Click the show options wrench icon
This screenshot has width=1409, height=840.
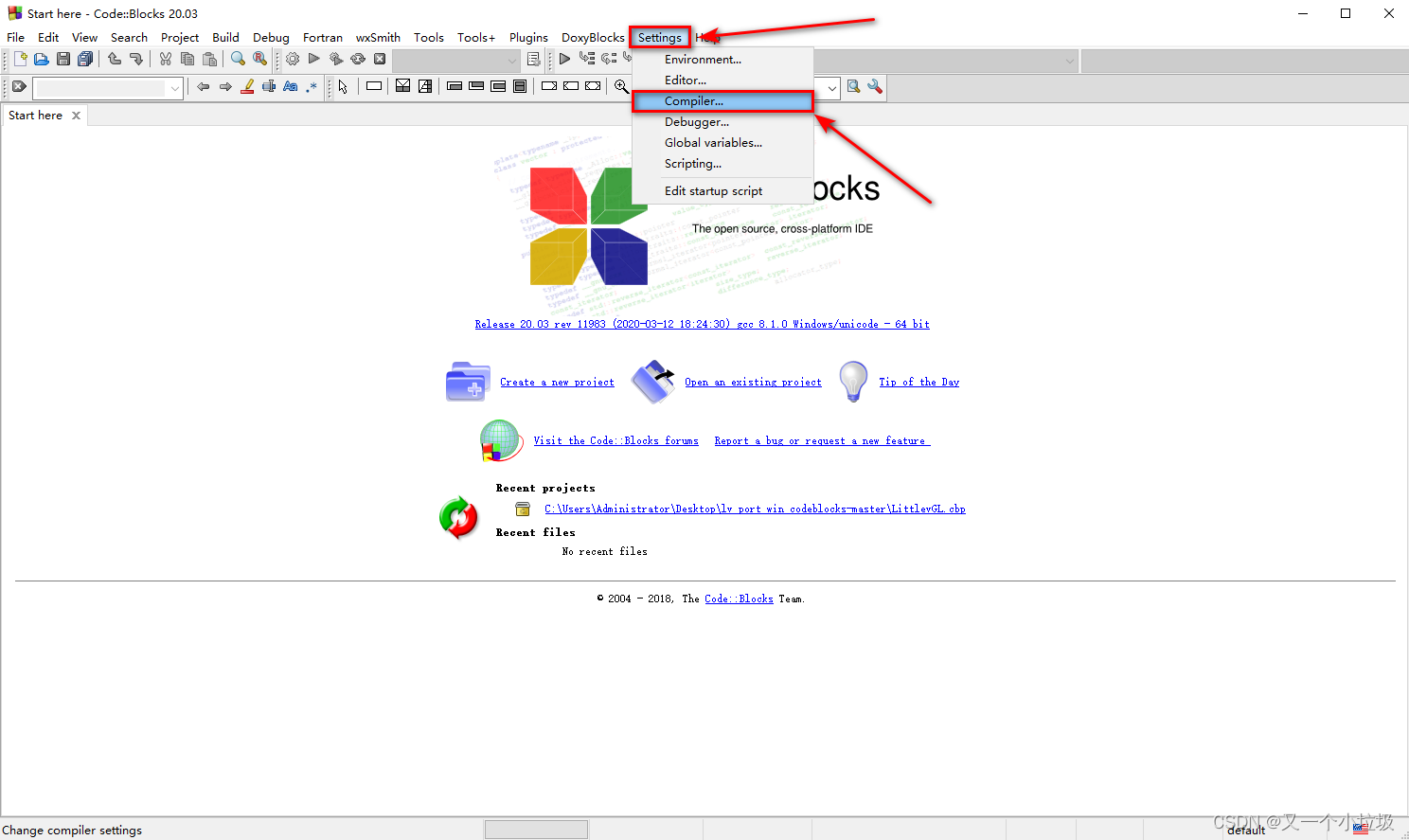pyautogui.click(x=875, y=86)
